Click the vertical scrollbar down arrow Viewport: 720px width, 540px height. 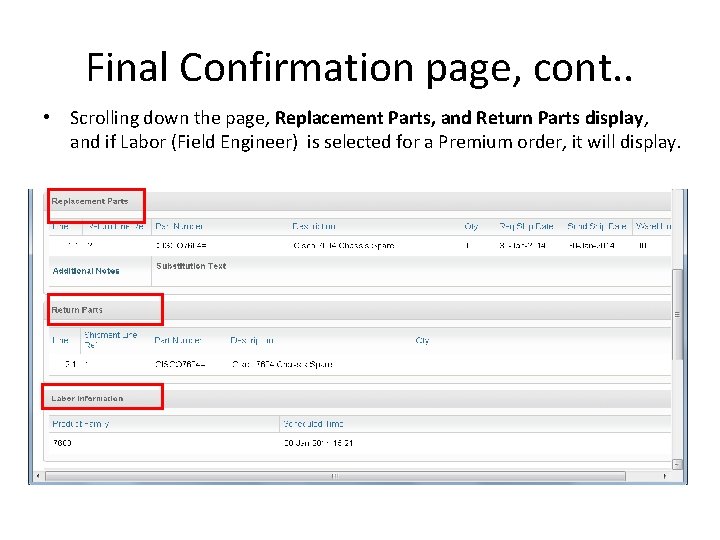click(x=677, y=464)
